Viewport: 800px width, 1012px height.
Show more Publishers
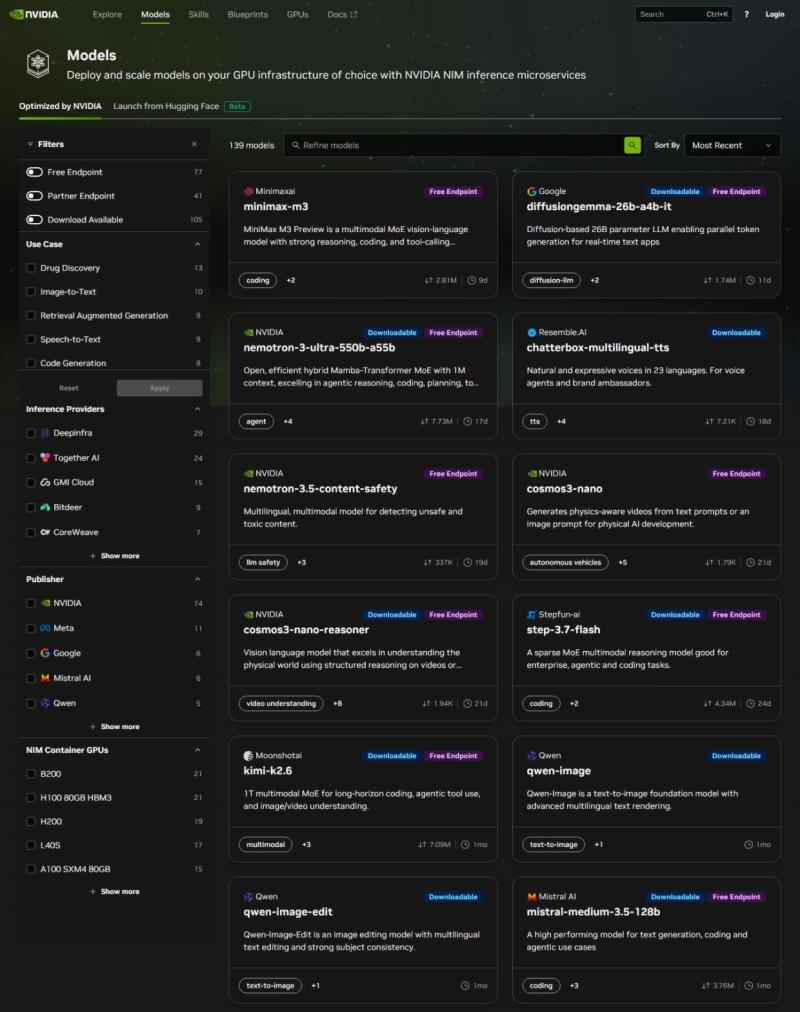tap(115, 727)
